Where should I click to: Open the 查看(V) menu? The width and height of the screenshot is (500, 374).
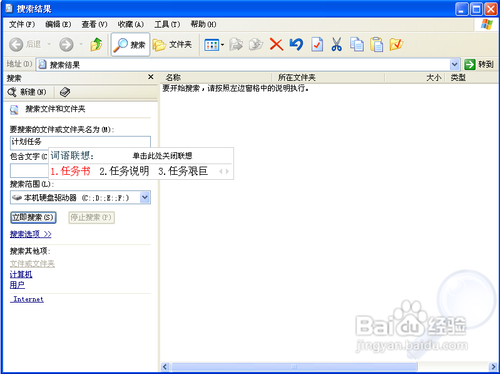click(95, 24)
